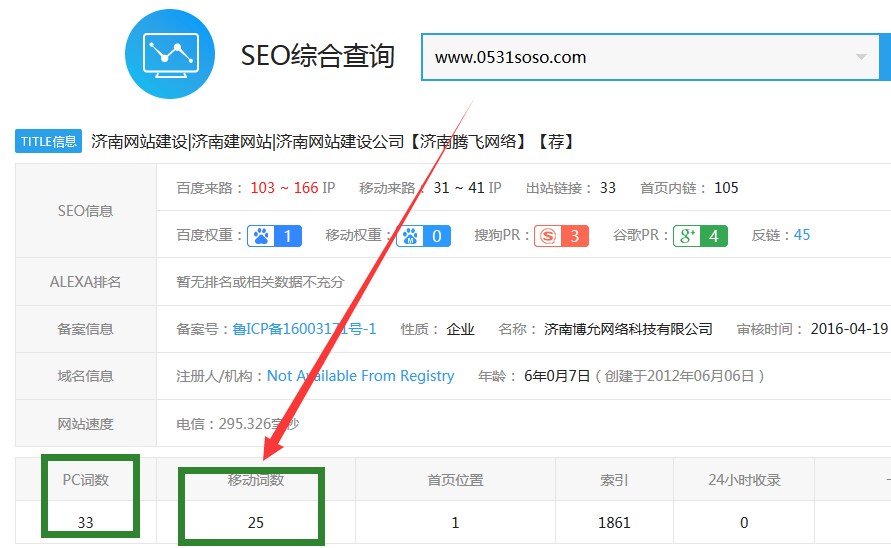The image size is (891, 548).
Task: Open the 鲁ICP备 record number link
Action: pos(304,329)
